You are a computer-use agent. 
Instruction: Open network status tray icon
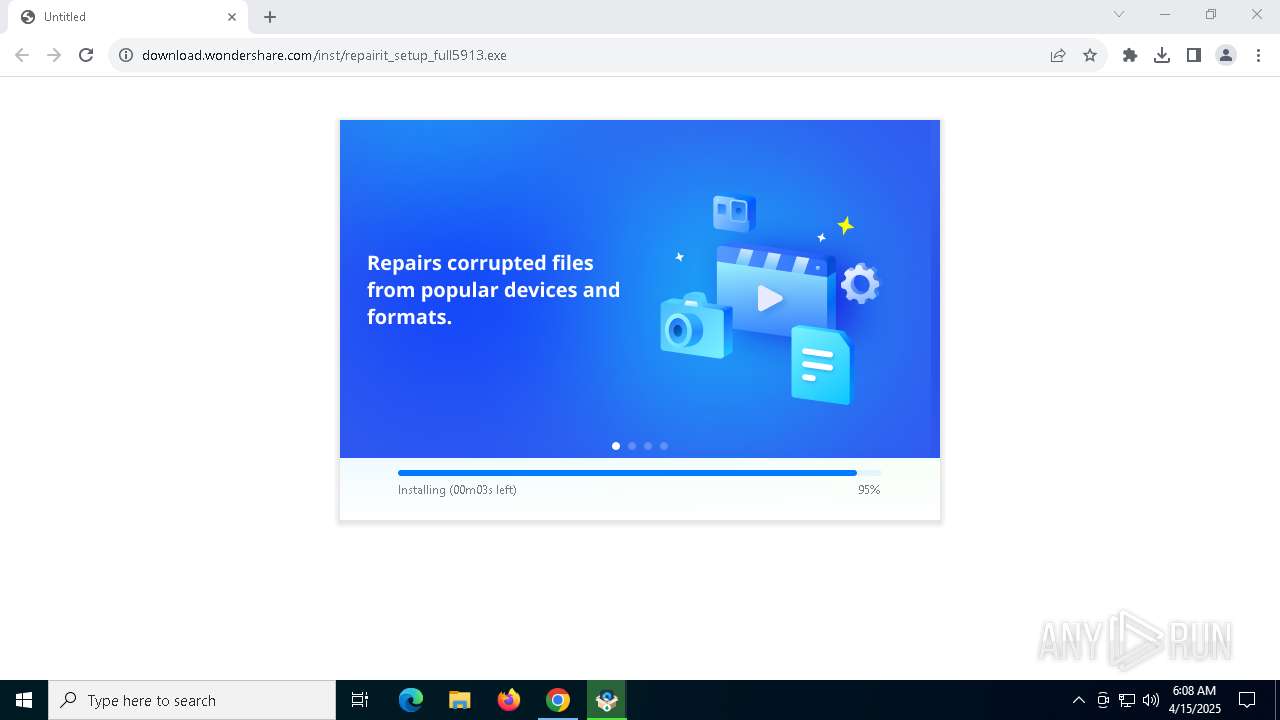[x=1127, y=700]
